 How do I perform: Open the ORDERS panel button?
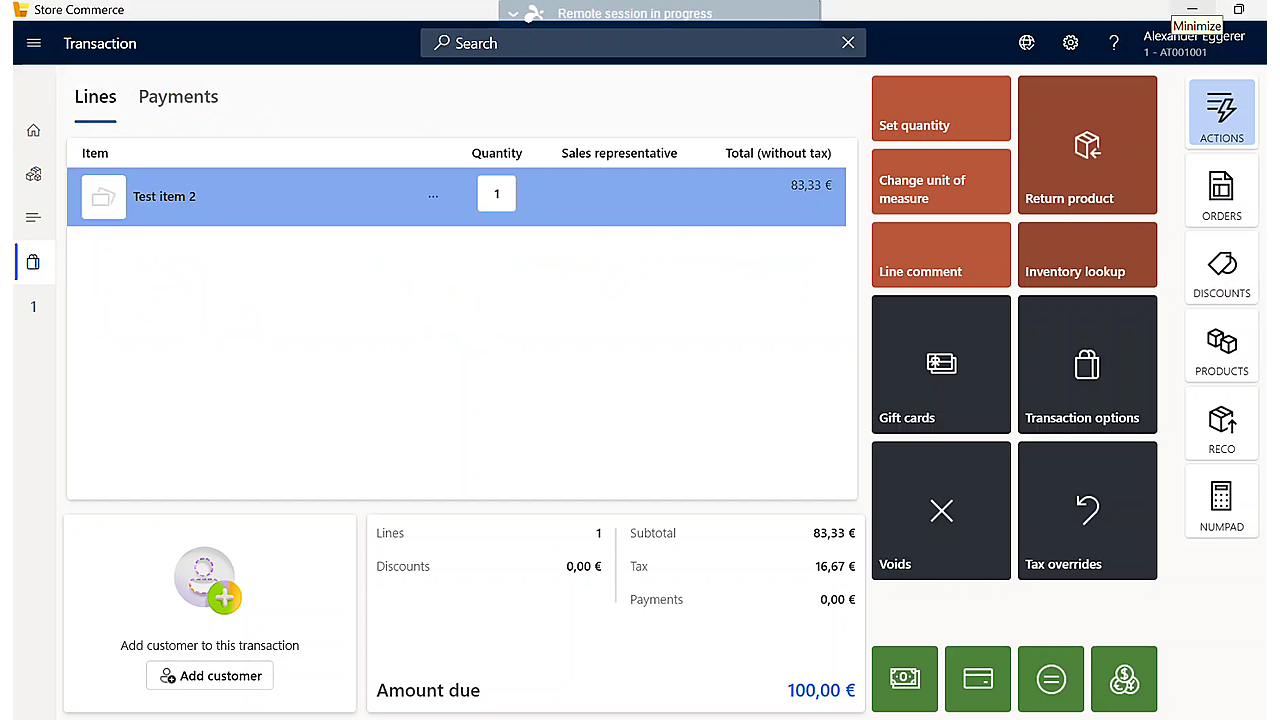pyautogui.click(x=1221, y=191)
